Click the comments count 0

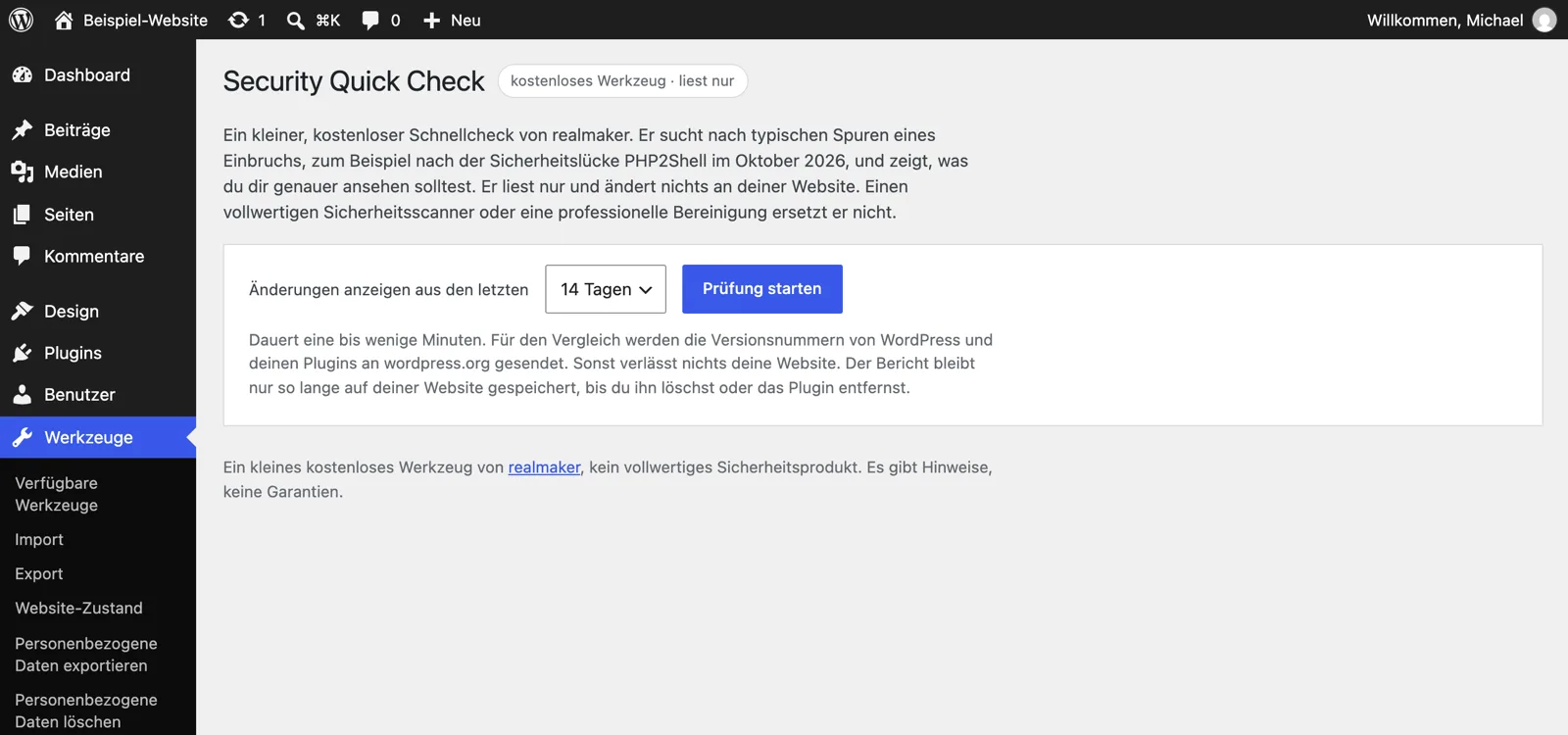point(396,21)
